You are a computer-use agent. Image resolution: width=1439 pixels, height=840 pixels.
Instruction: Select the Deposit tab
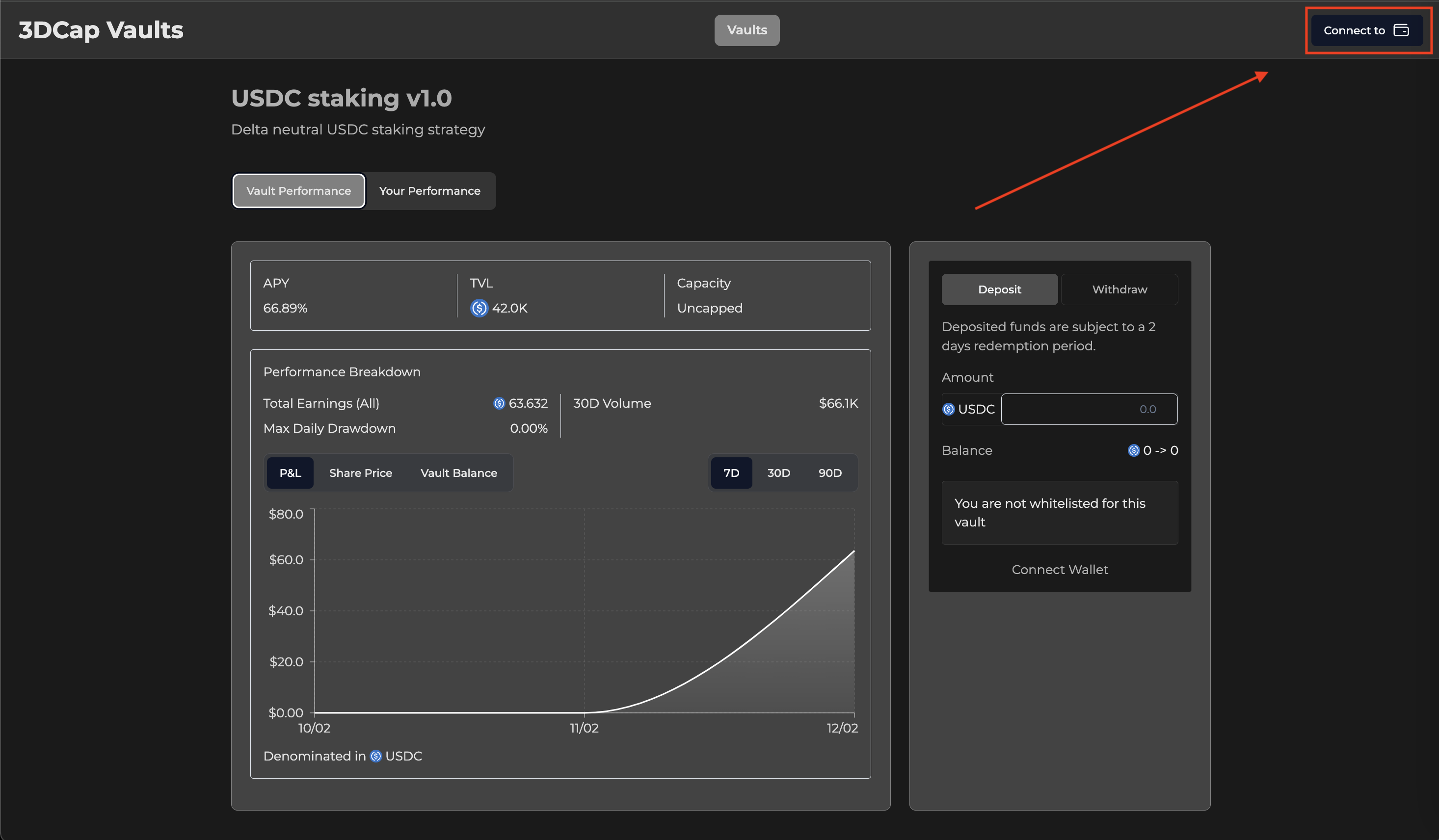pyautogui.click(x=999, y=289)
